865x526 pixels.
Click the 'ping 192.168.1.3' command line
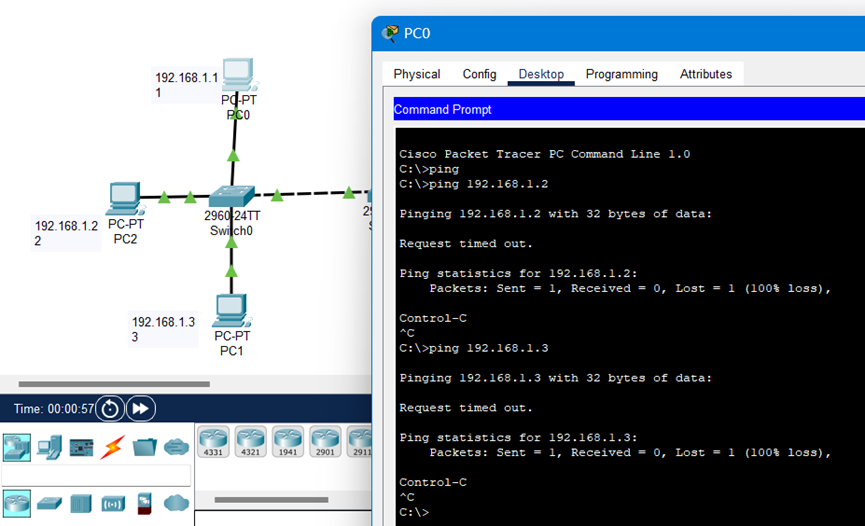coord(473,348)
